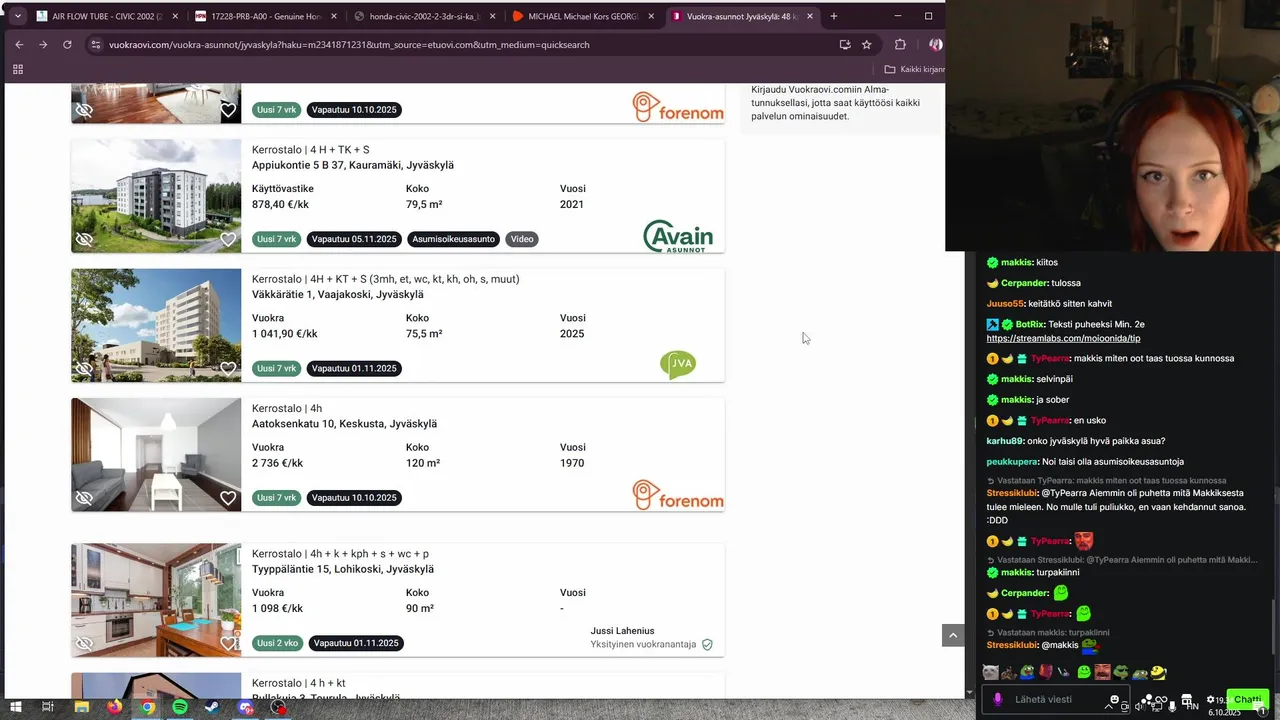Image resolution: width=1280 pixels, height=720 pixels.
Task: Open Appiukontie apartment building photo
Action: click(156, 195)
